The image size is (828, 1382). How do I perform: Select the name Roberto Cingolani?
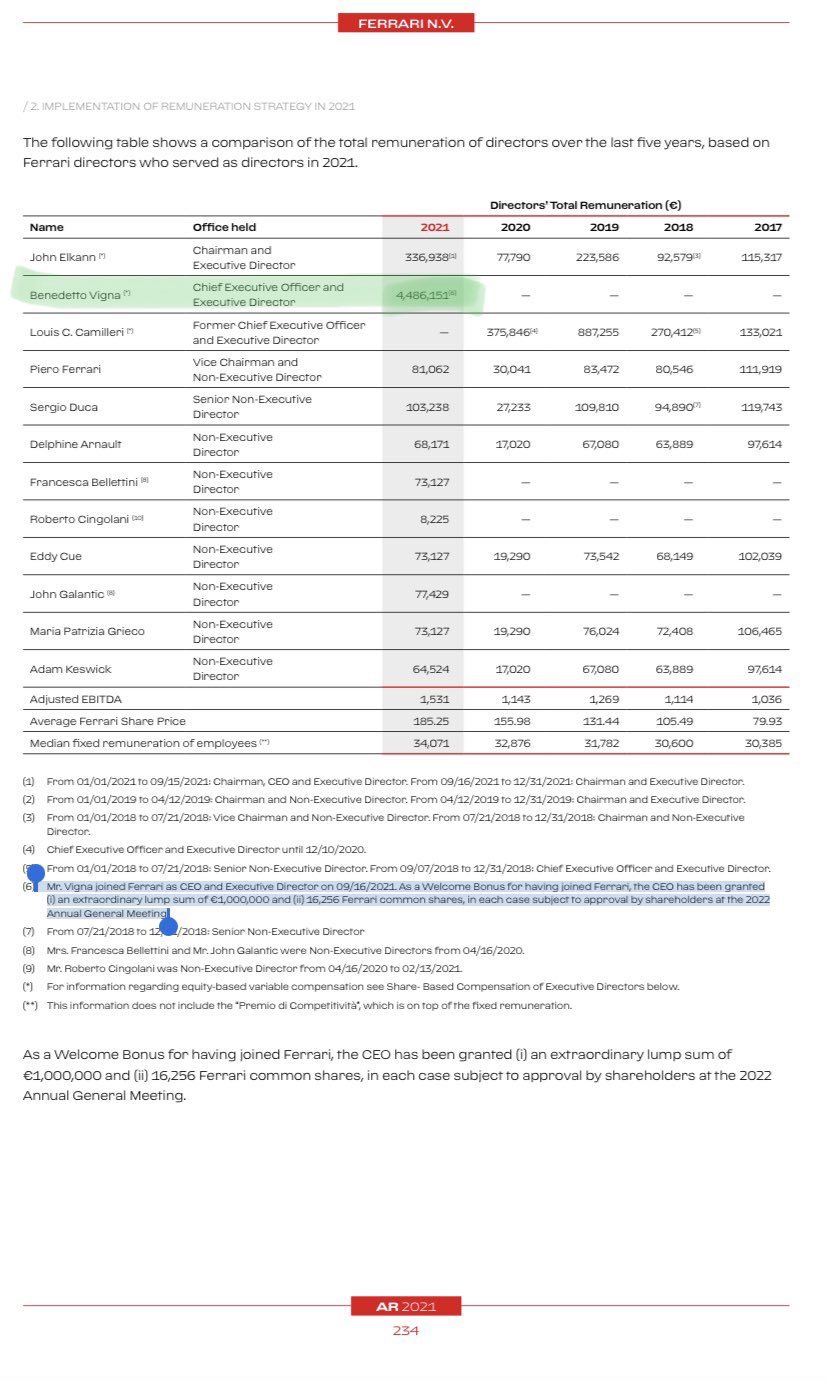coord(79,518)
